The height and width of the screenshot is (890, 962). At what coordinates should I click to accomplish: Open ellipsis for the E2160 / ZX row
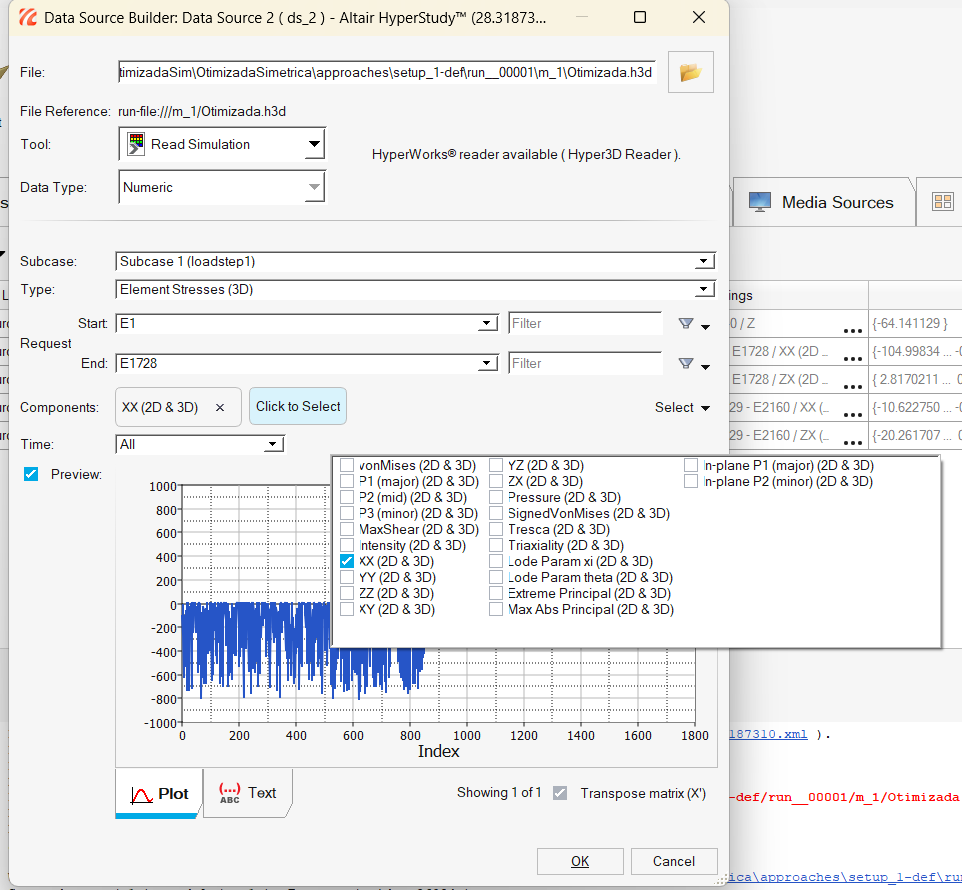(853, 442)
